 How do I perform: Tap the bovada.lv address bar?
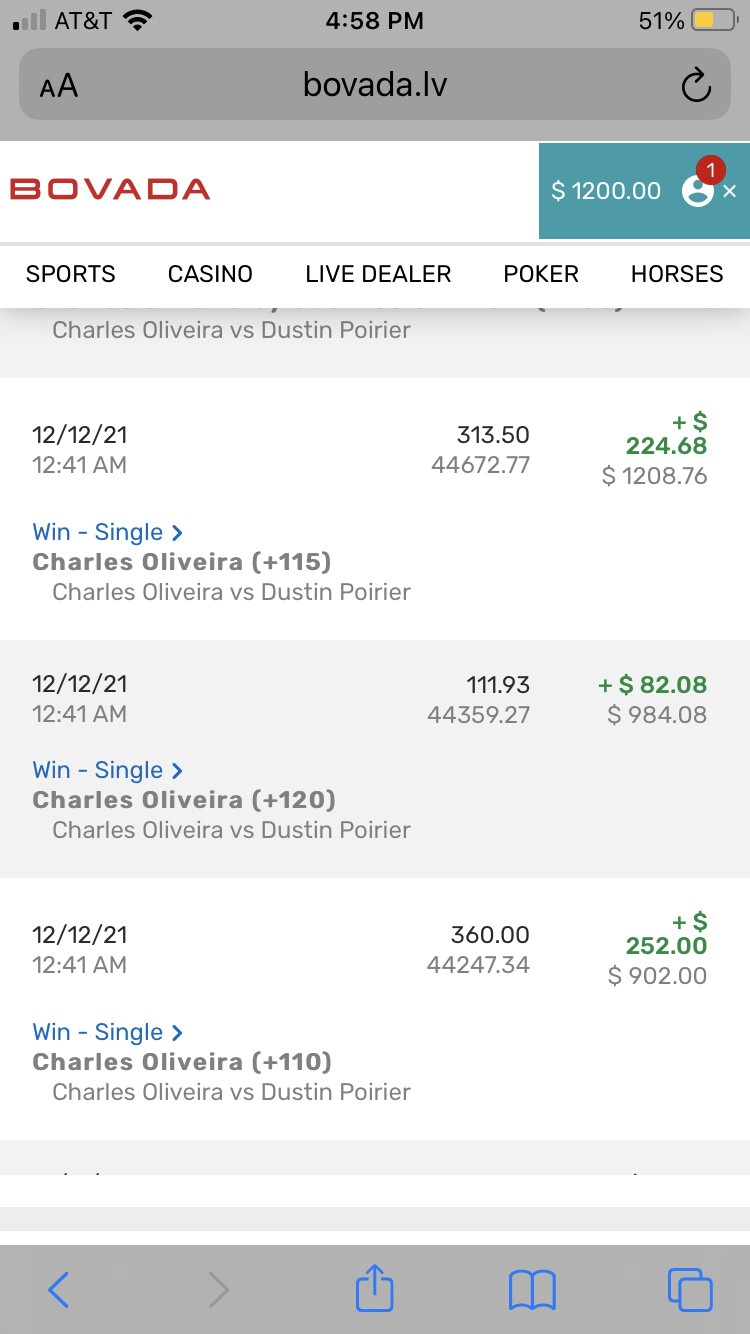[x=375, y=86]
